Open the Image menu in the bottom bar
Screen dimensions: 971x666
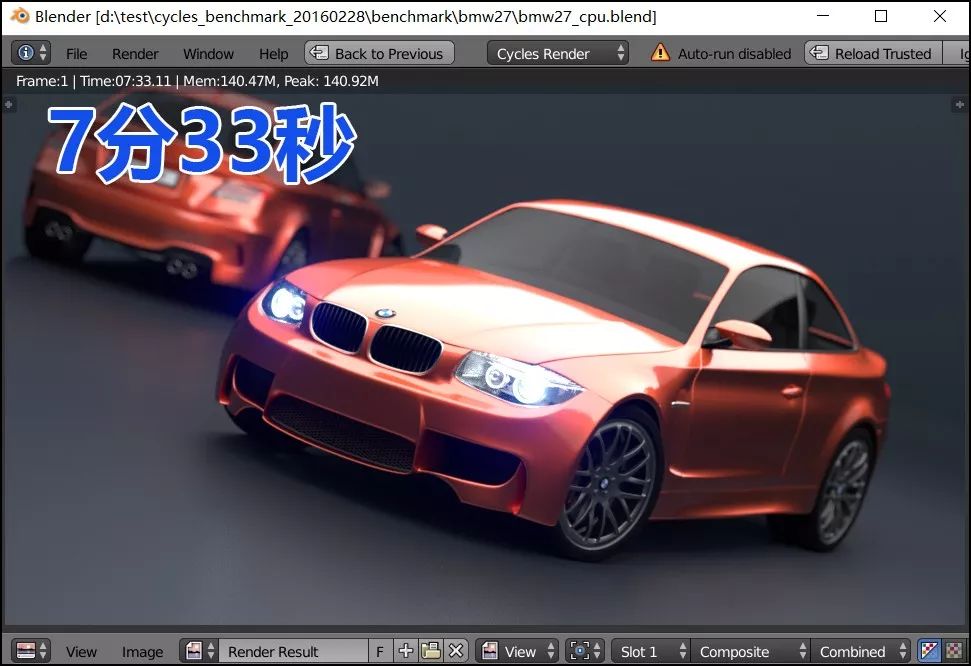click(x=143, y=651)
